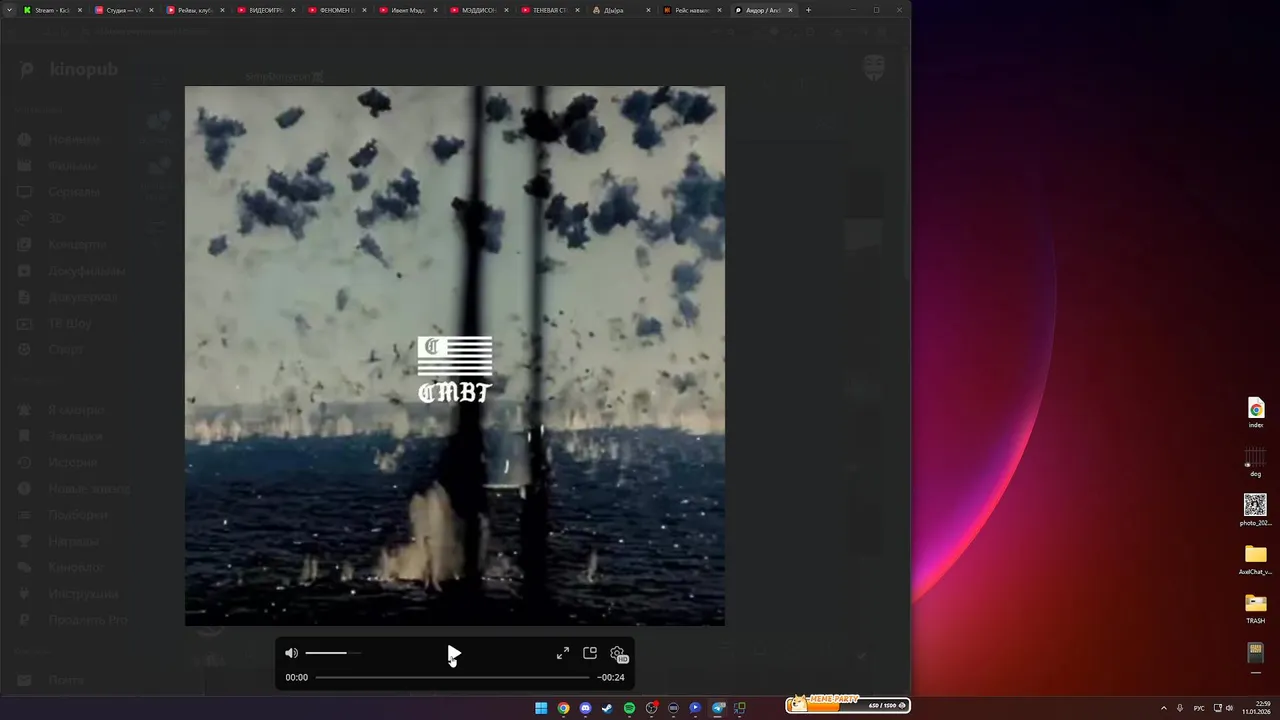This screenshot has height=720, width=1280.
Task: Click the -00:24 remaining time label
Action: 611,677
